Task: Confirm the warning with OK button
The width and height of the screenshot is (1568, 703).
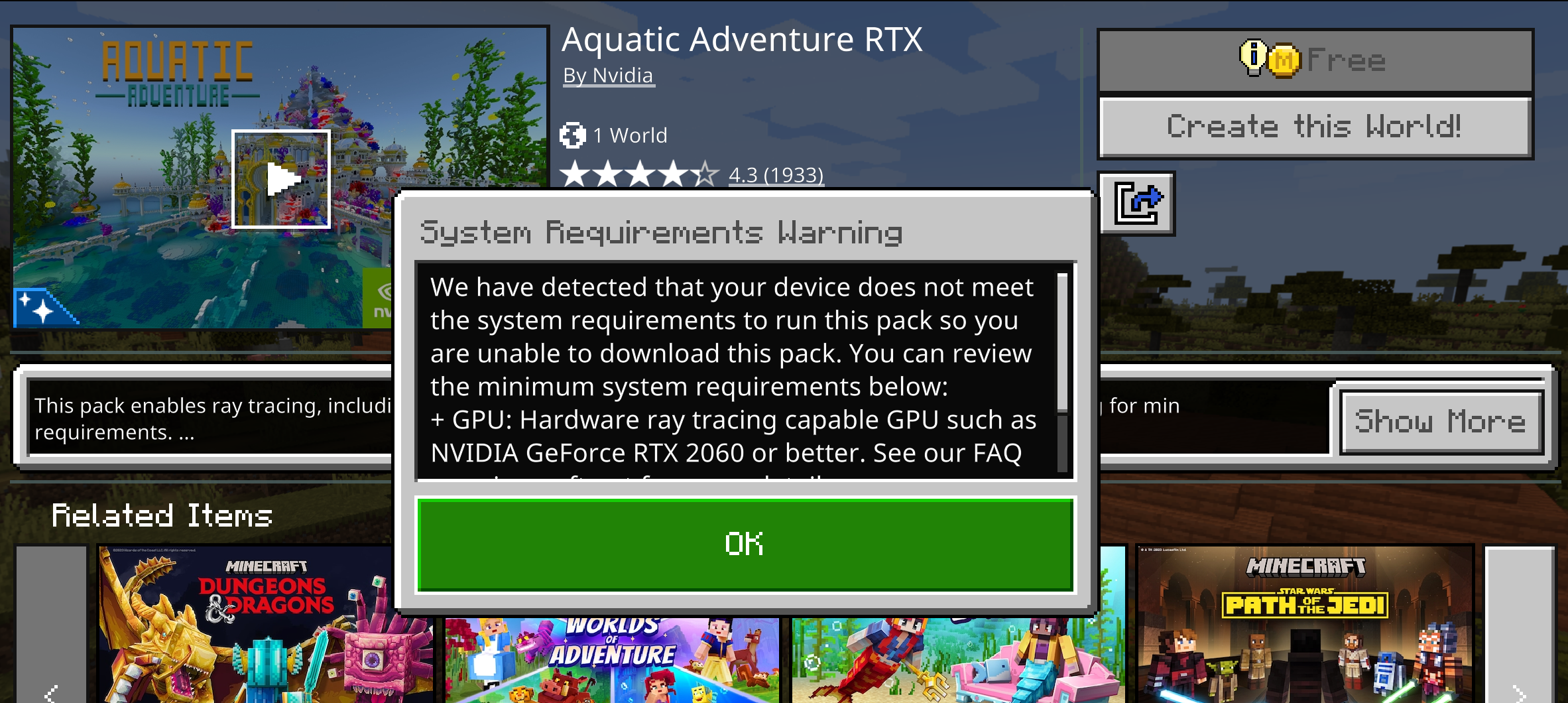Action: tap(745, 544)
